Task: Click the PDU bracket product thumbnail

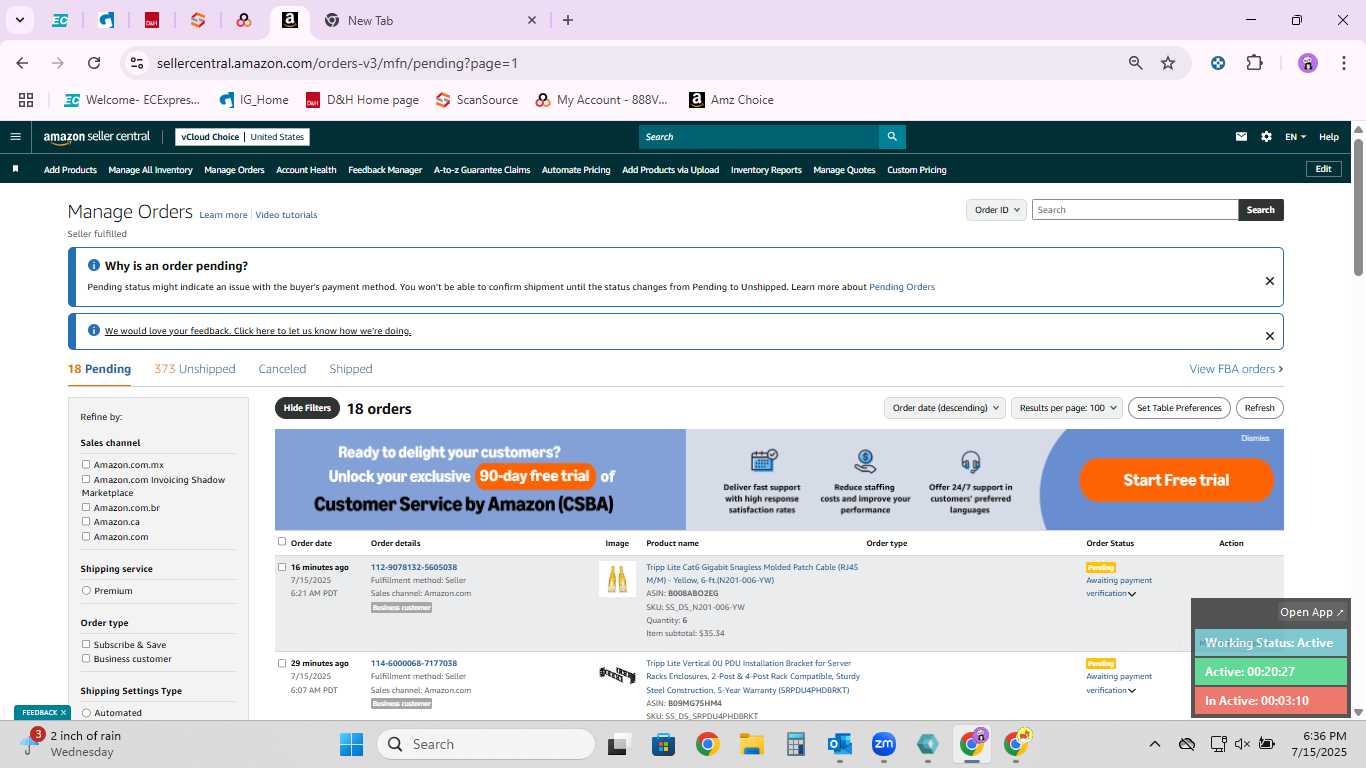Action: (617, 675)
